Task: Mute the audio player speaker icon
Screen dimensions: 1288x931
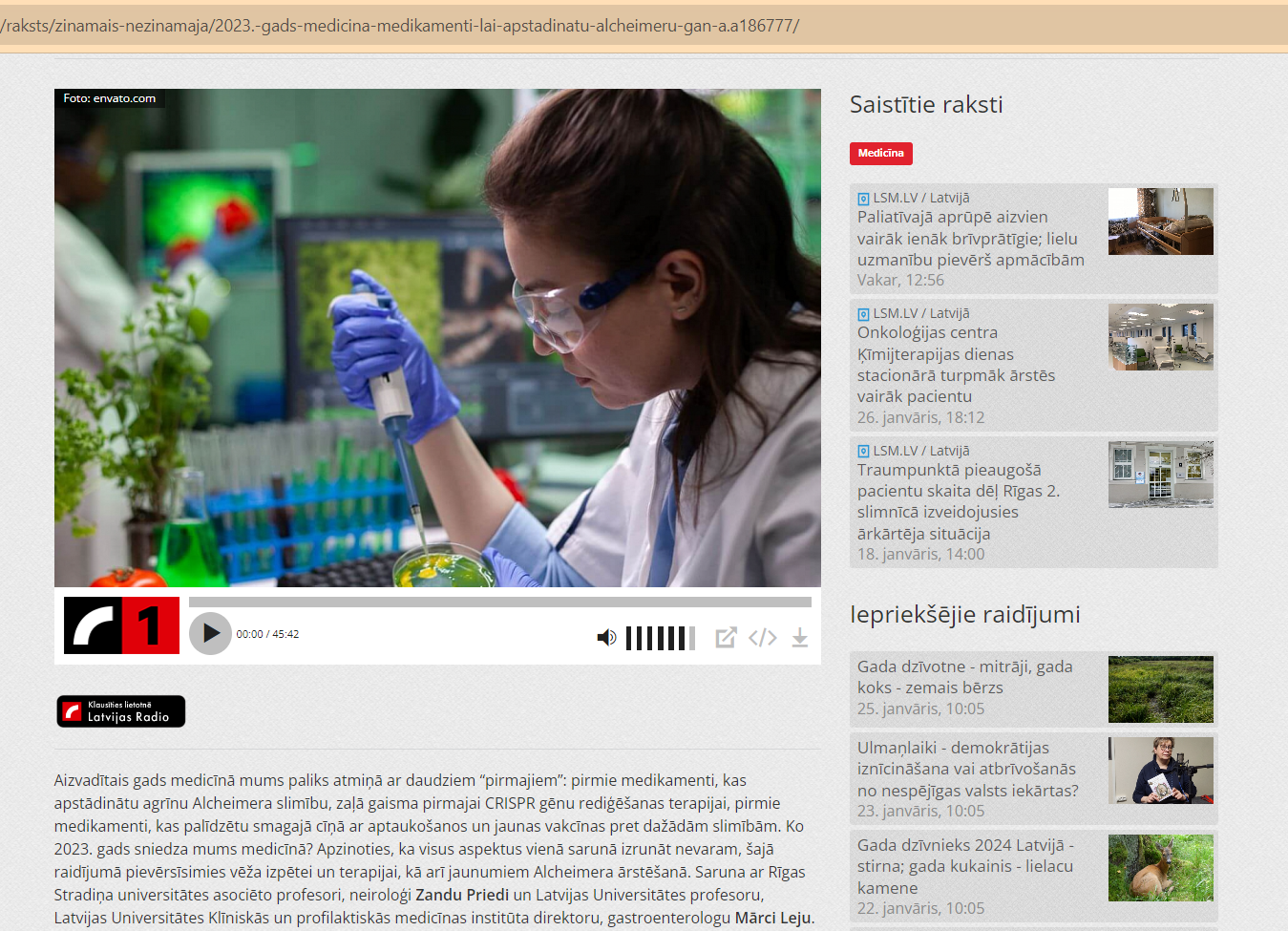Action: point(606,637)
